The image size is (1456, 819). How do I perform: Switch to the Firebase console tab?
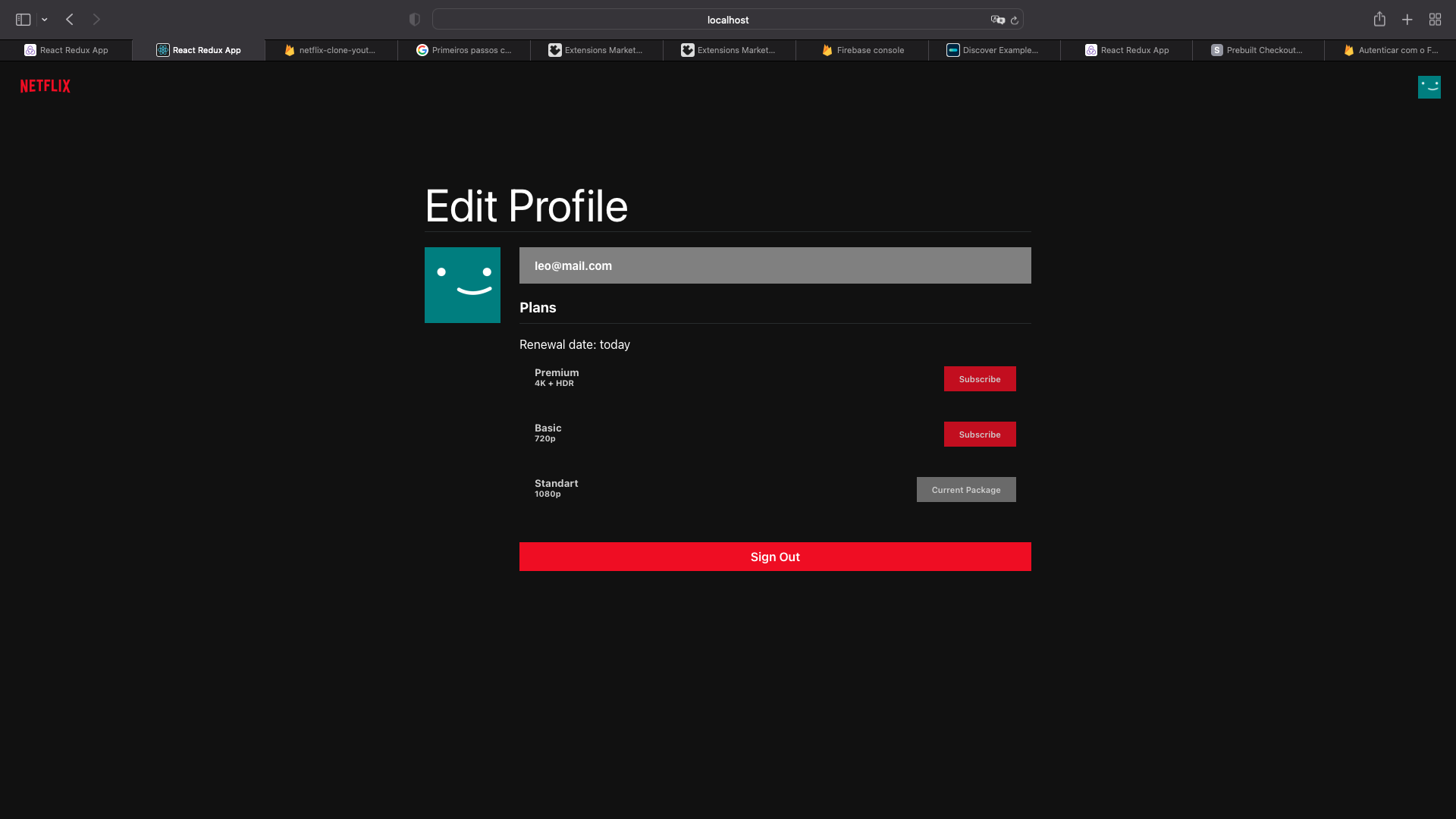pos(861,50)
